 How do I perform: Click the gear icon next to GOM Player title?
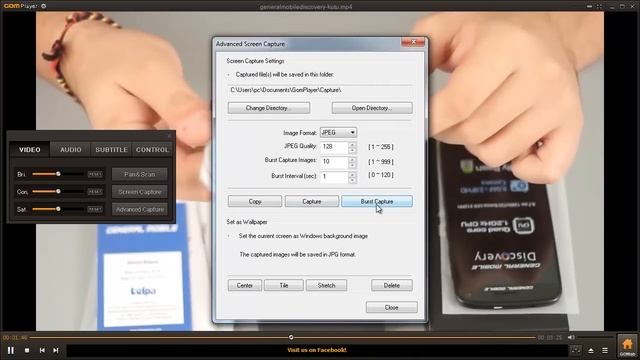[44, 6]
